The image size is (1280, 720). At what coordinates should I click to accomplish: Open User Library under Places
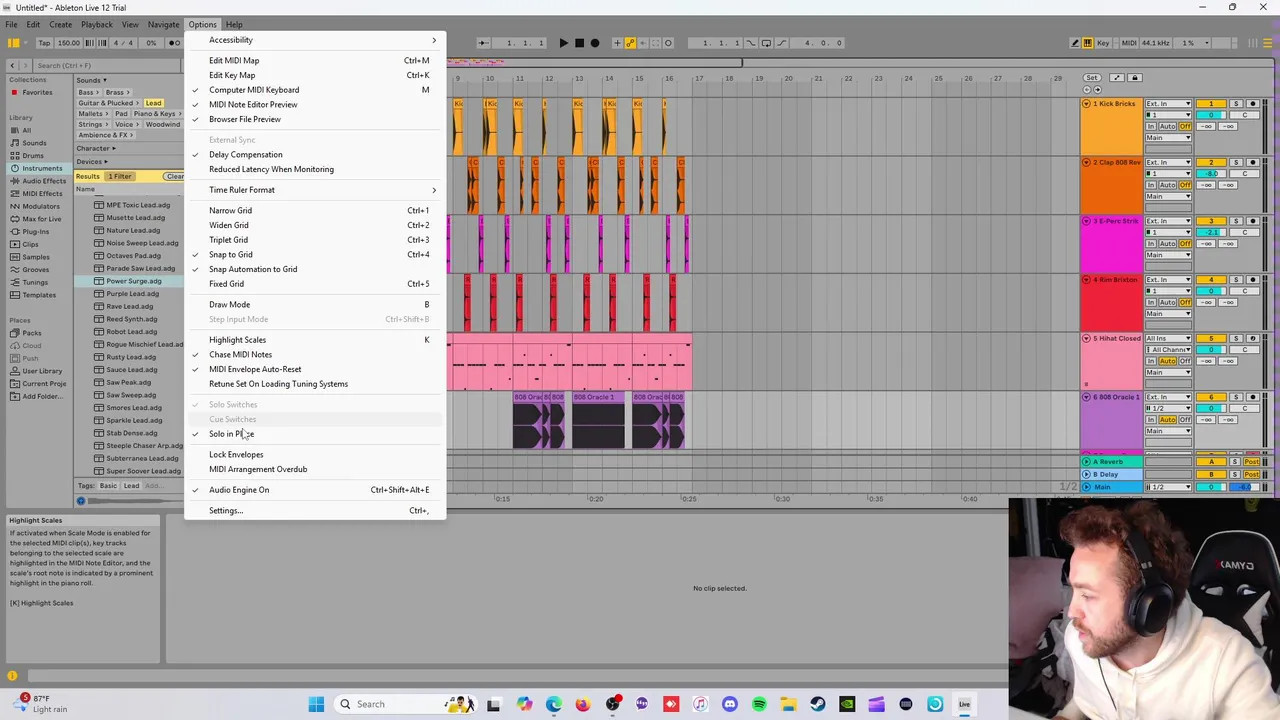[42, 371]
